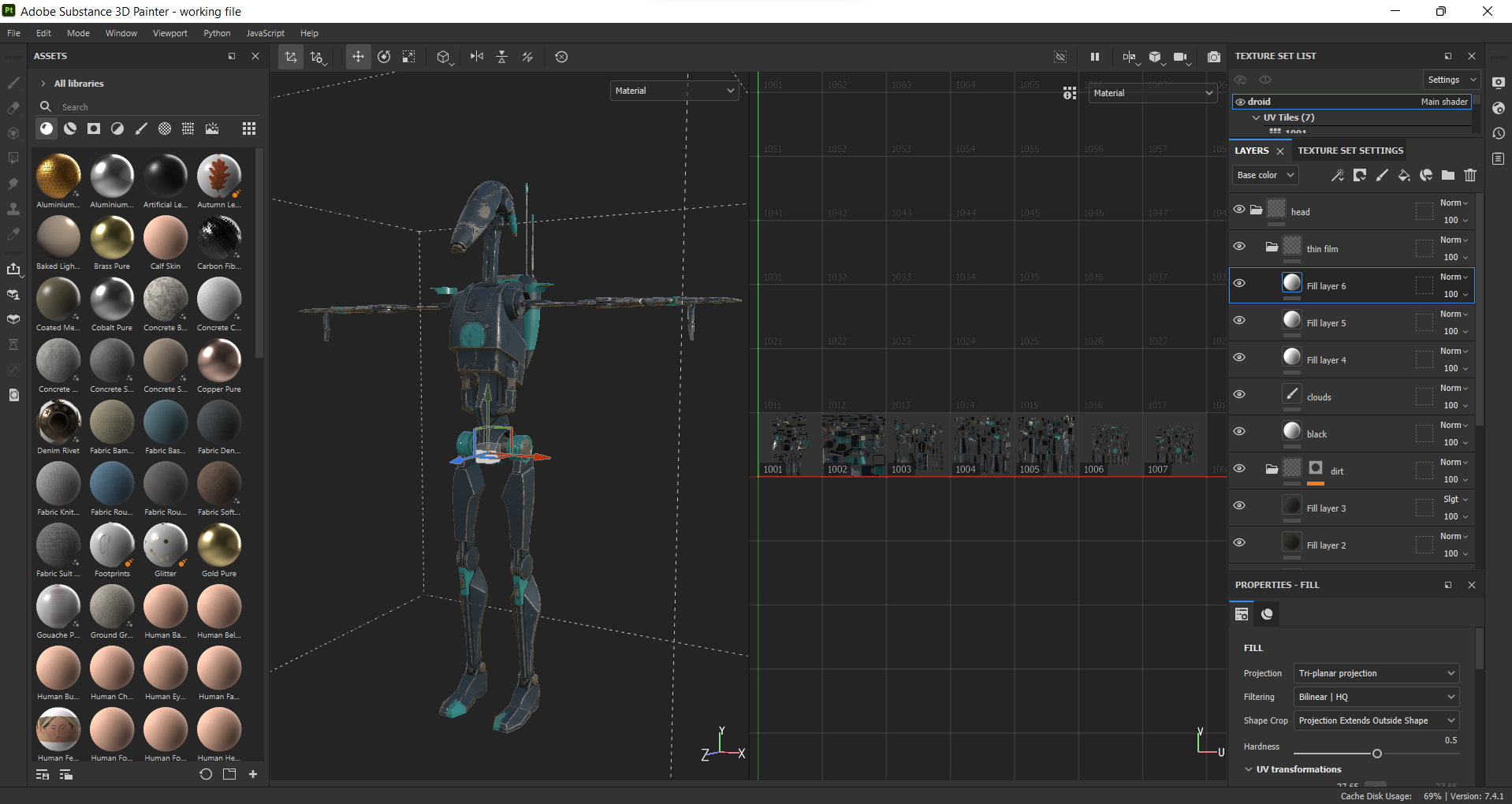
Task: Select the Clone stamp tool
Action: (x=13, y=209)
